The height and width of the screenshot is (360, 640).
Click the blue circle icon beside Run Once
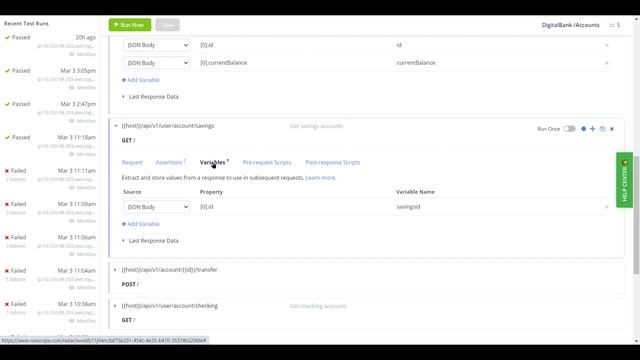pyautogui.click(x=583, y=129)
